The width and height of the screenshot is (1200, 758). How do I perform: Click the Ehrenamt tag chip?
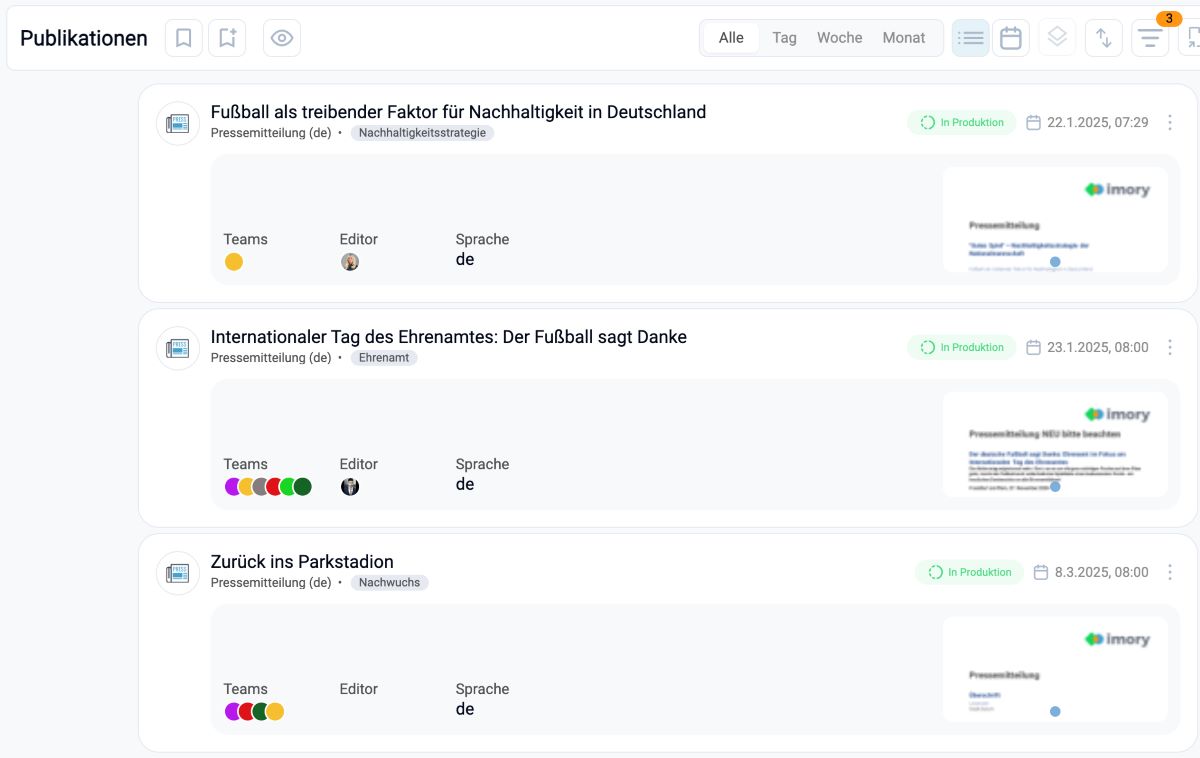pyautogui.click(x=384, y=358)
